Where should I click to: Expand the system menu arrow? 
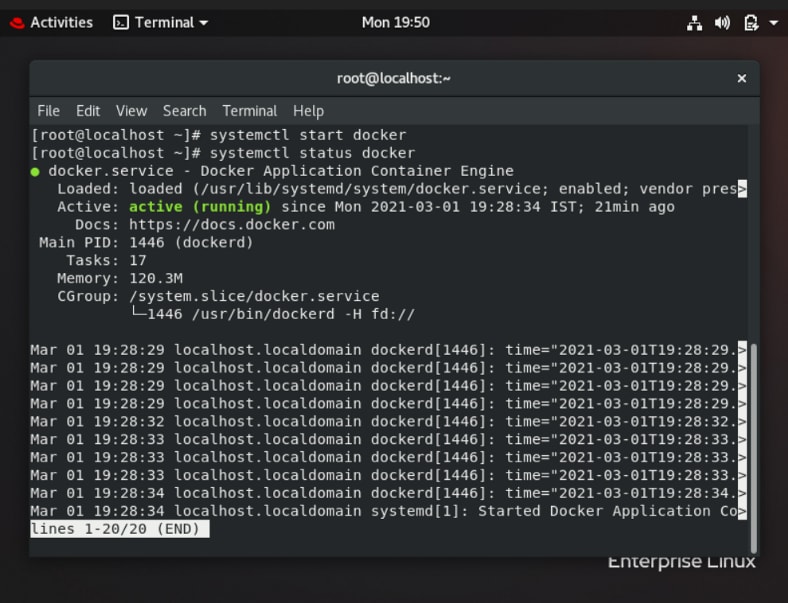tap(773, 23)
